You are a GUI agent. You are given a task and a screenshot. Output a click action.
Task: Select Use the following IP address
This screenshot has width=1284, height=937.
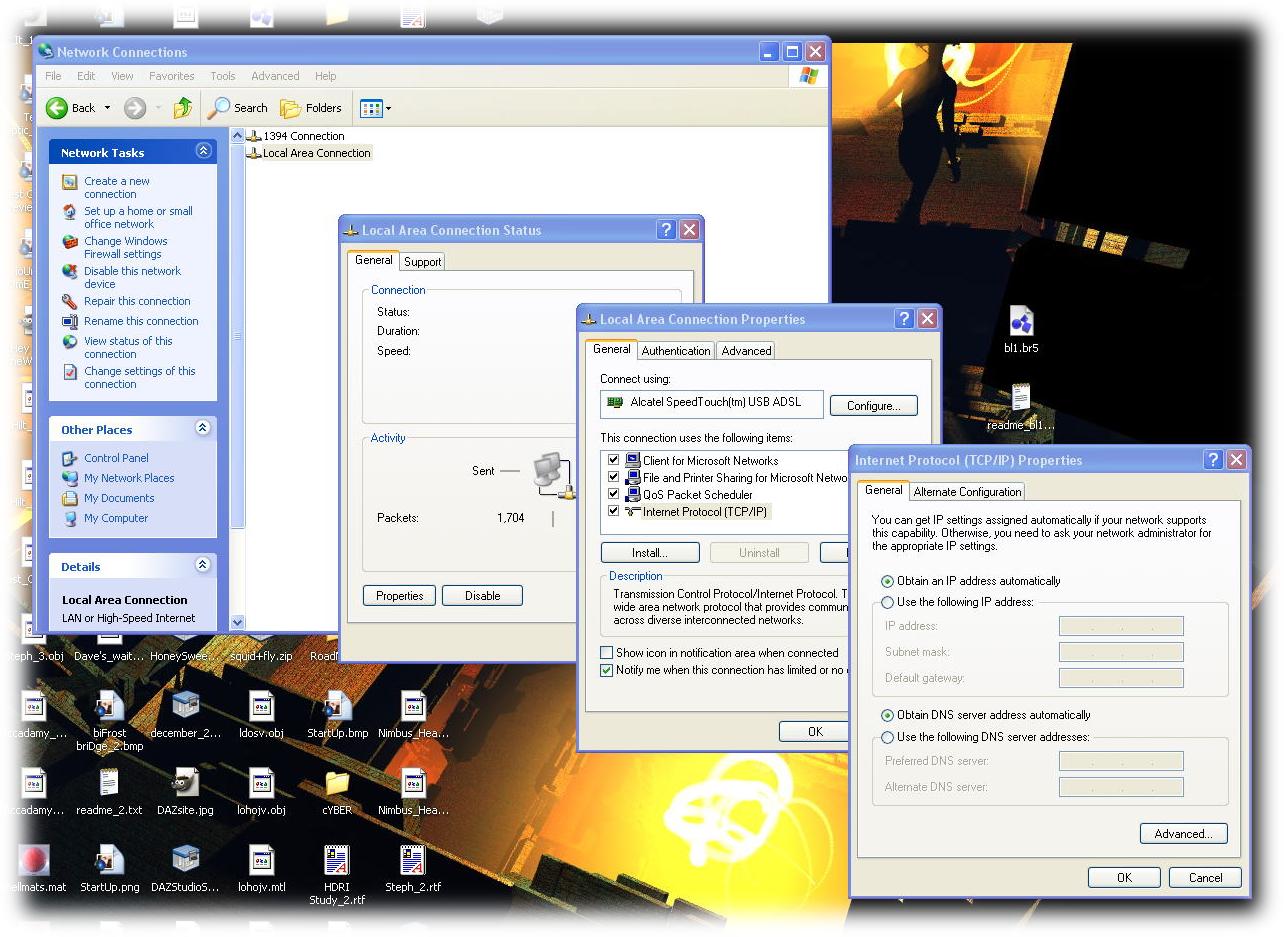click(x=887, y=602)
